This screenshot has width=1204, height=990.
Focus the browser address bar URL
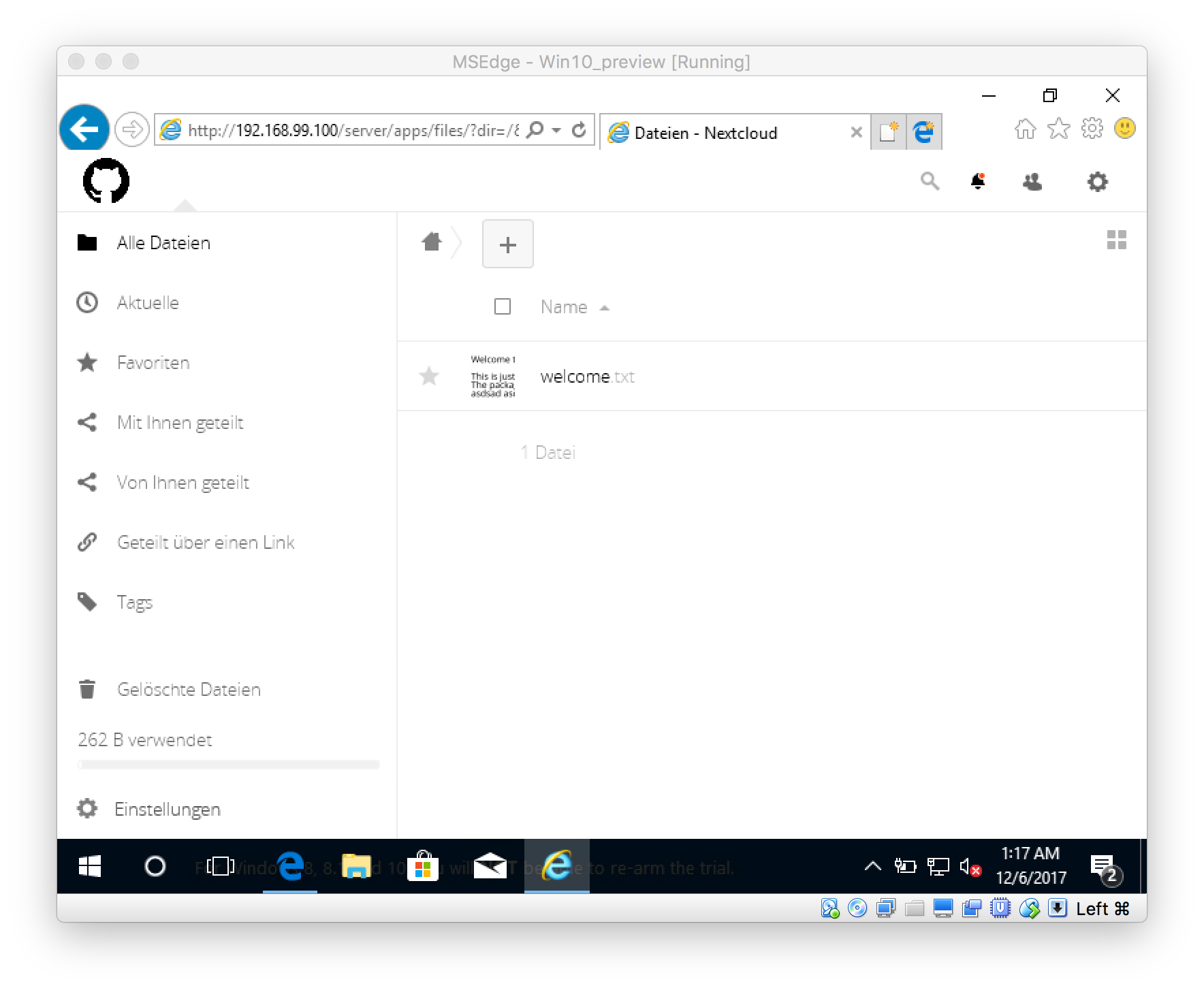click(353, 130)
